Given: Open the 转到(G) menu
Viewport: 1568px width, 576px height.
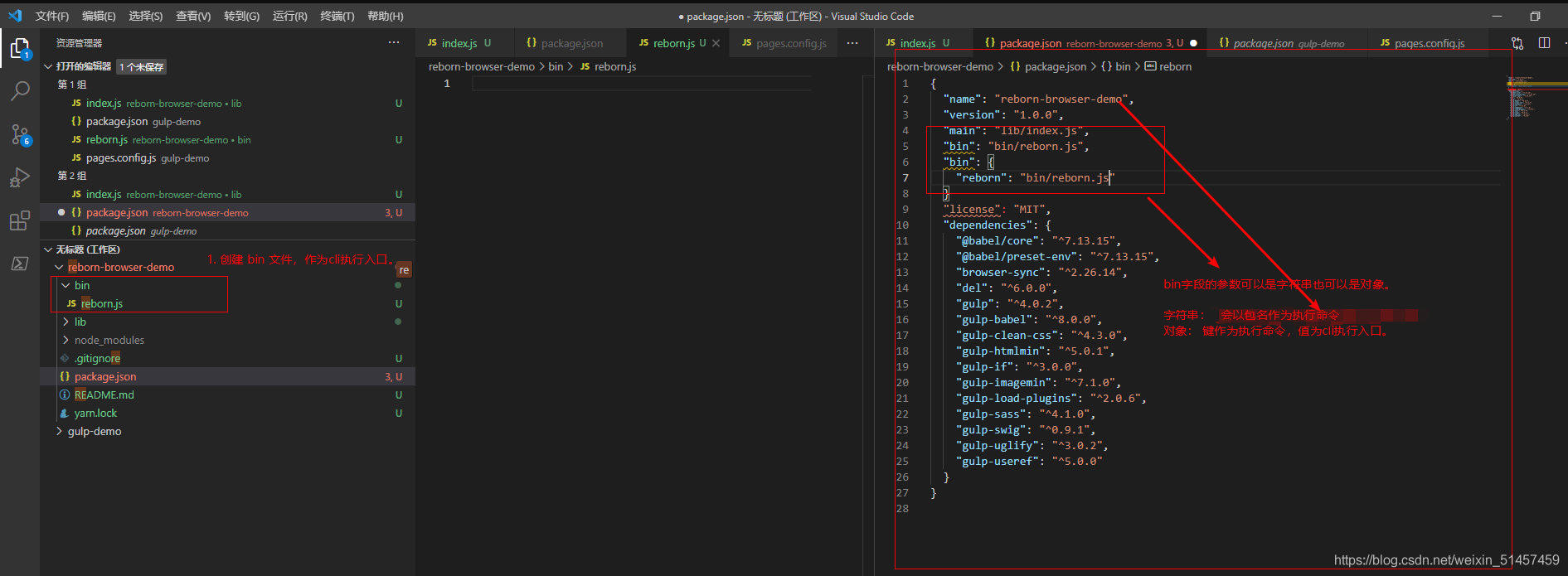Looking at the screenshot, I should tap(241, 16).
